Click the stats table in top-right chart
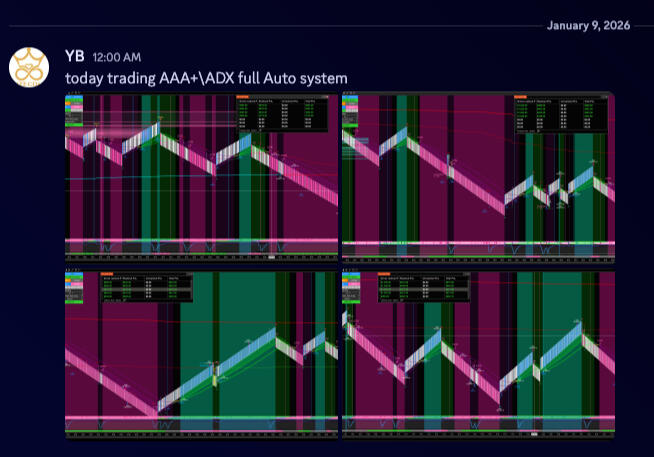The image size is (654, 457). (x=559, y=113)
